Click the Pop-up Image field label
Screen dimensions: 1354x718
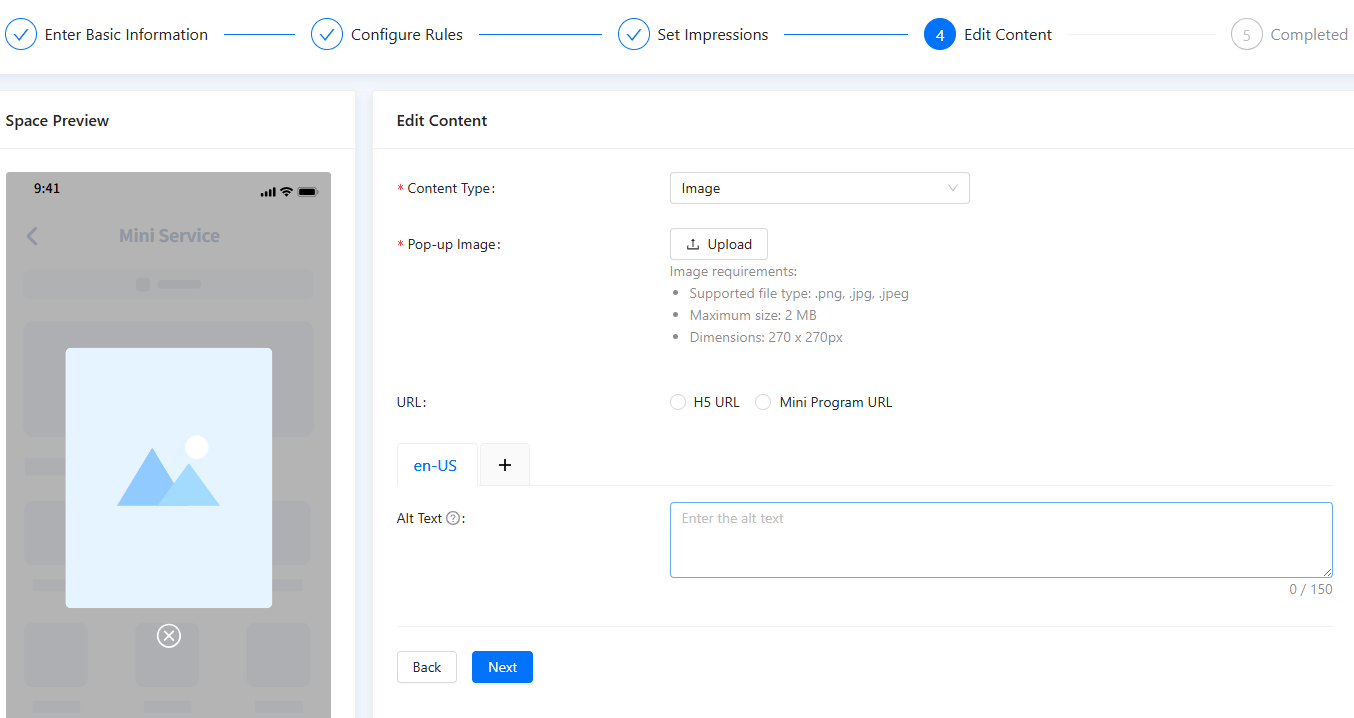click(x=453, y=244)
